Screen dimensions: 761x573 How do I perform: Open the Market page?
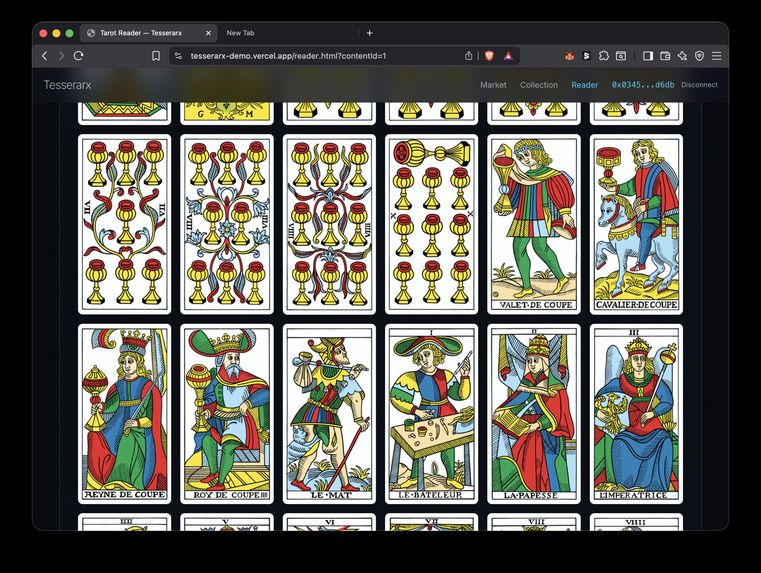coord(493,84)
